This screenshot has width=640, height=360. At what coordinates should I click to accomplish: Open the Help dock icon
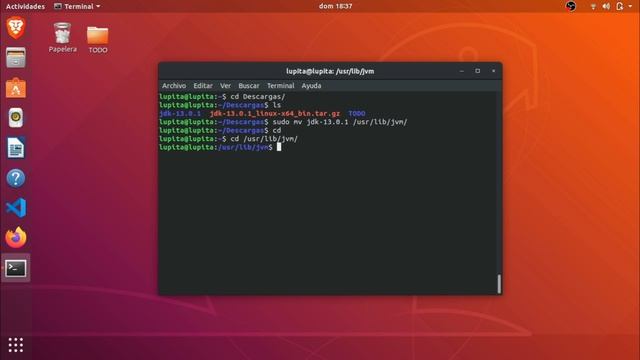click(16, 178)
